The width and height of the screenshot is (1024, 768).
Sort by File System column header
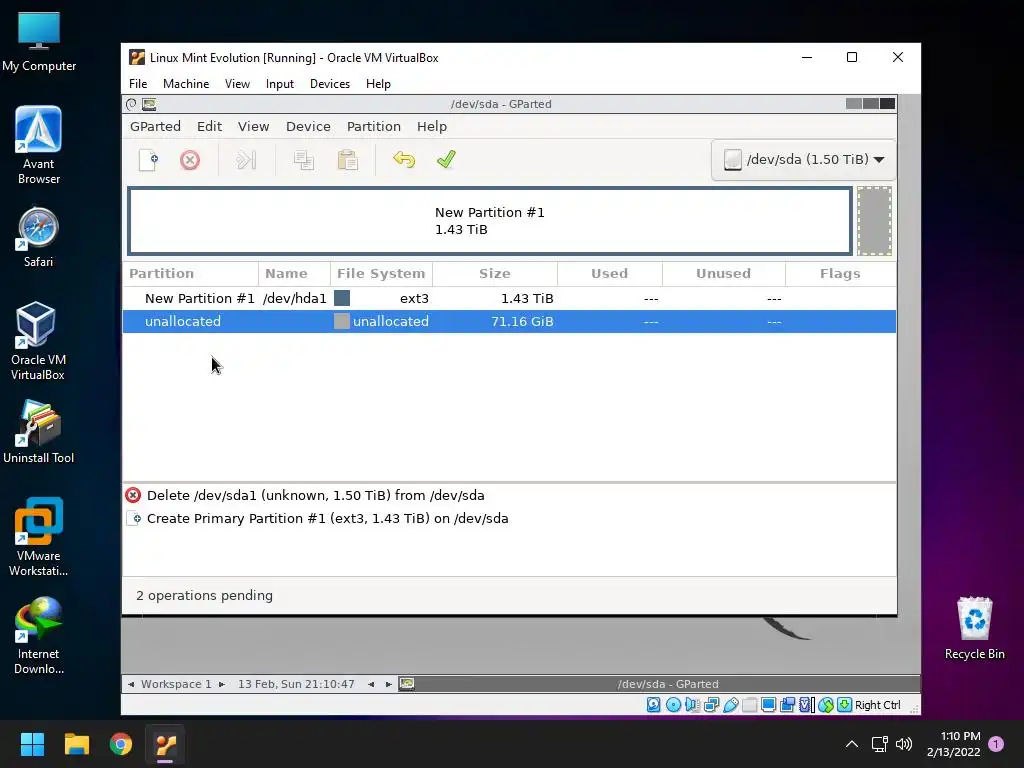381,274
